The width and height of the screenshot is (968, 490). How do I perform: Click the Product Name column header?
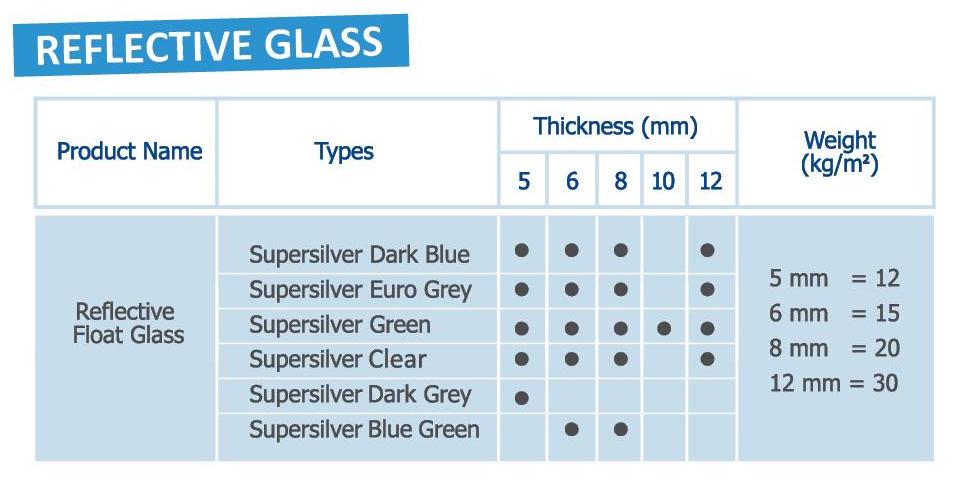click(x=129, y=151)
